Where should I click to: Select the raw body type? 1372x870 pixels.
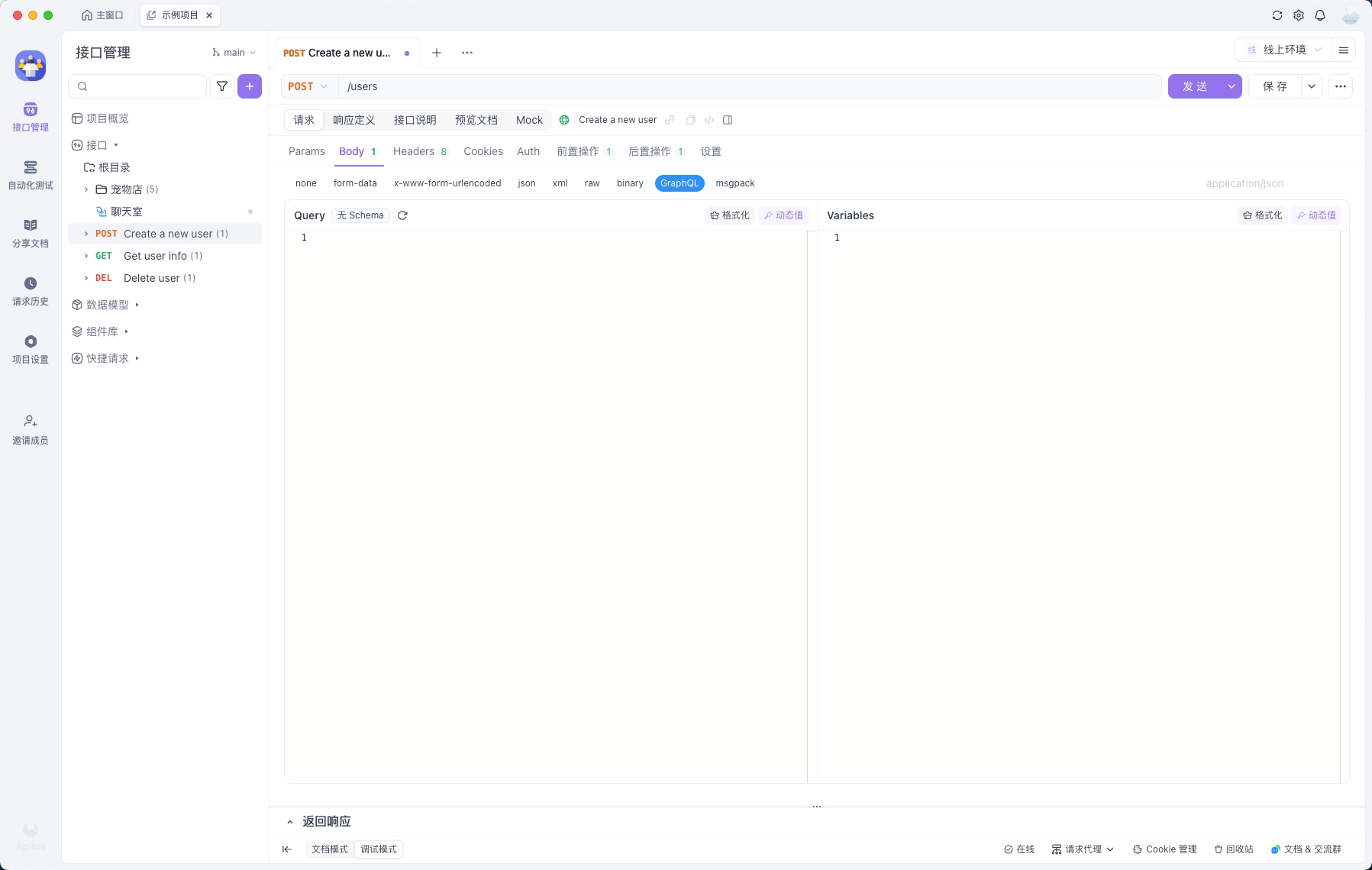pos(592,183)
